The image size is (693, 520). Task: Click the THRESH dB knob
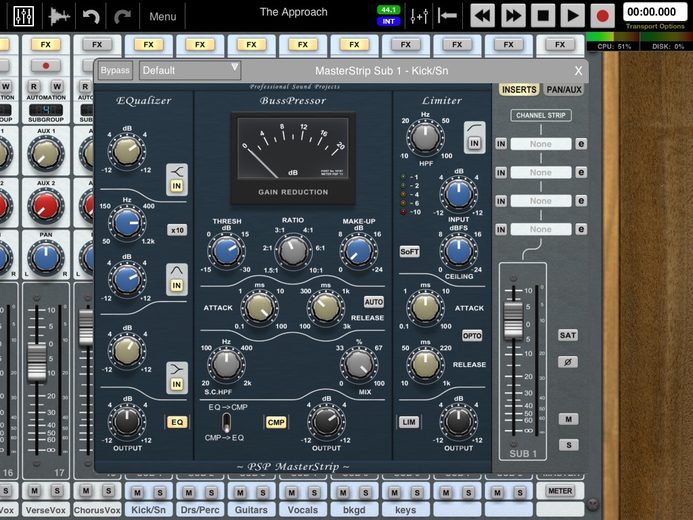point(226,251)
